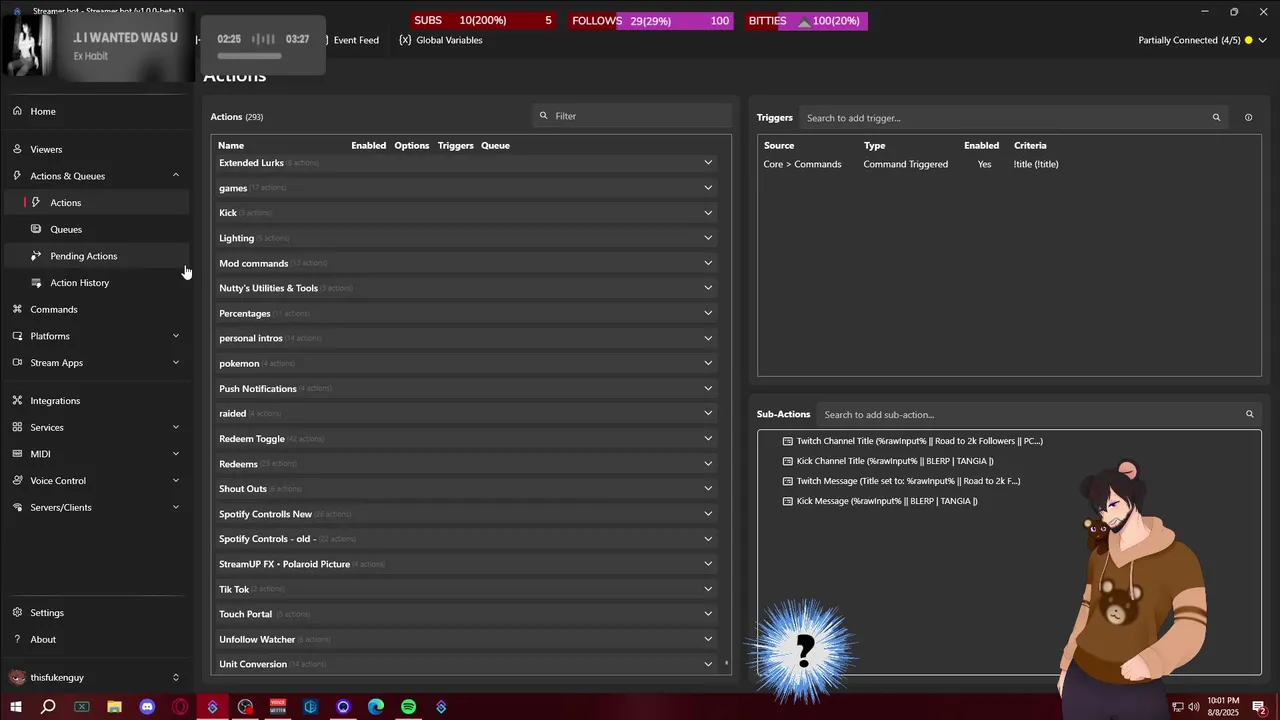Select the Core > Commands trigger row
This screenshot has height=720, width=1280.
[1009, 164]
